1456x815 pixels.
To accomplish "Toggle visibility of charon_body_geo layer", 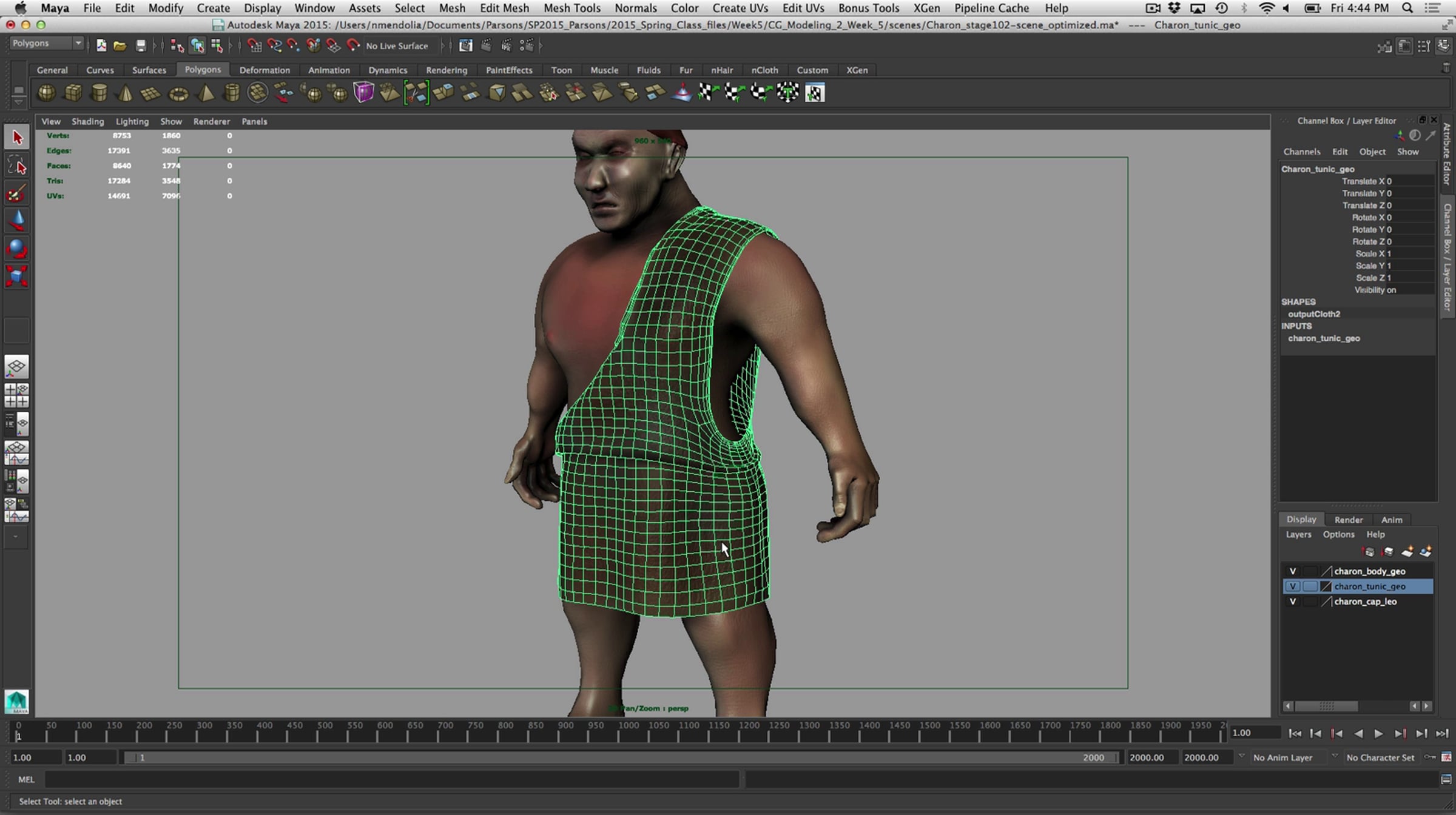I will (x=1293, y=571).
